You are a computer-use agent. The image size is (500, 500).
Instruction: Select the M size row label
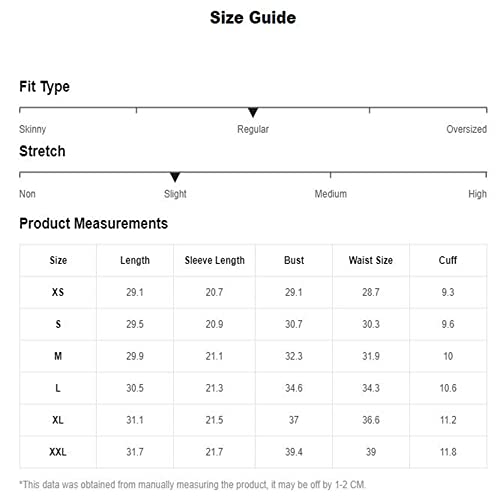tap(58, 356)
